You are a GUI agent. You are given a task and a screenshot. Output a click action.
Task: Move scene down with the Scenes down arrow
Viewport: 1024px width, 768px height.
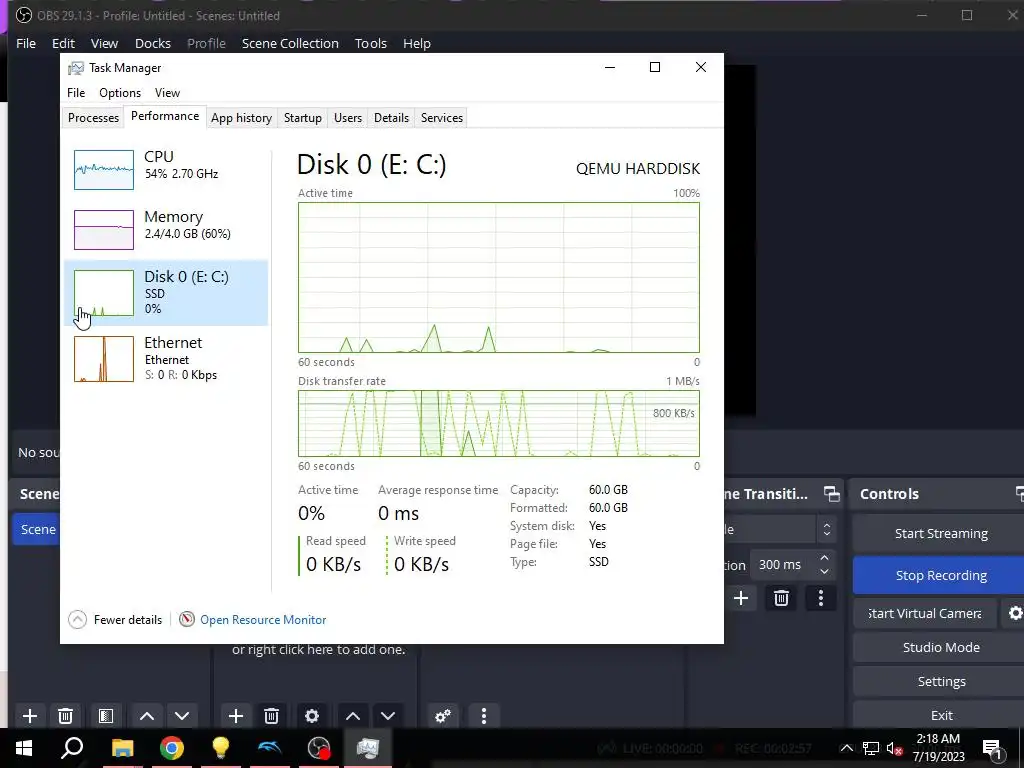click(x=182, y=716)
